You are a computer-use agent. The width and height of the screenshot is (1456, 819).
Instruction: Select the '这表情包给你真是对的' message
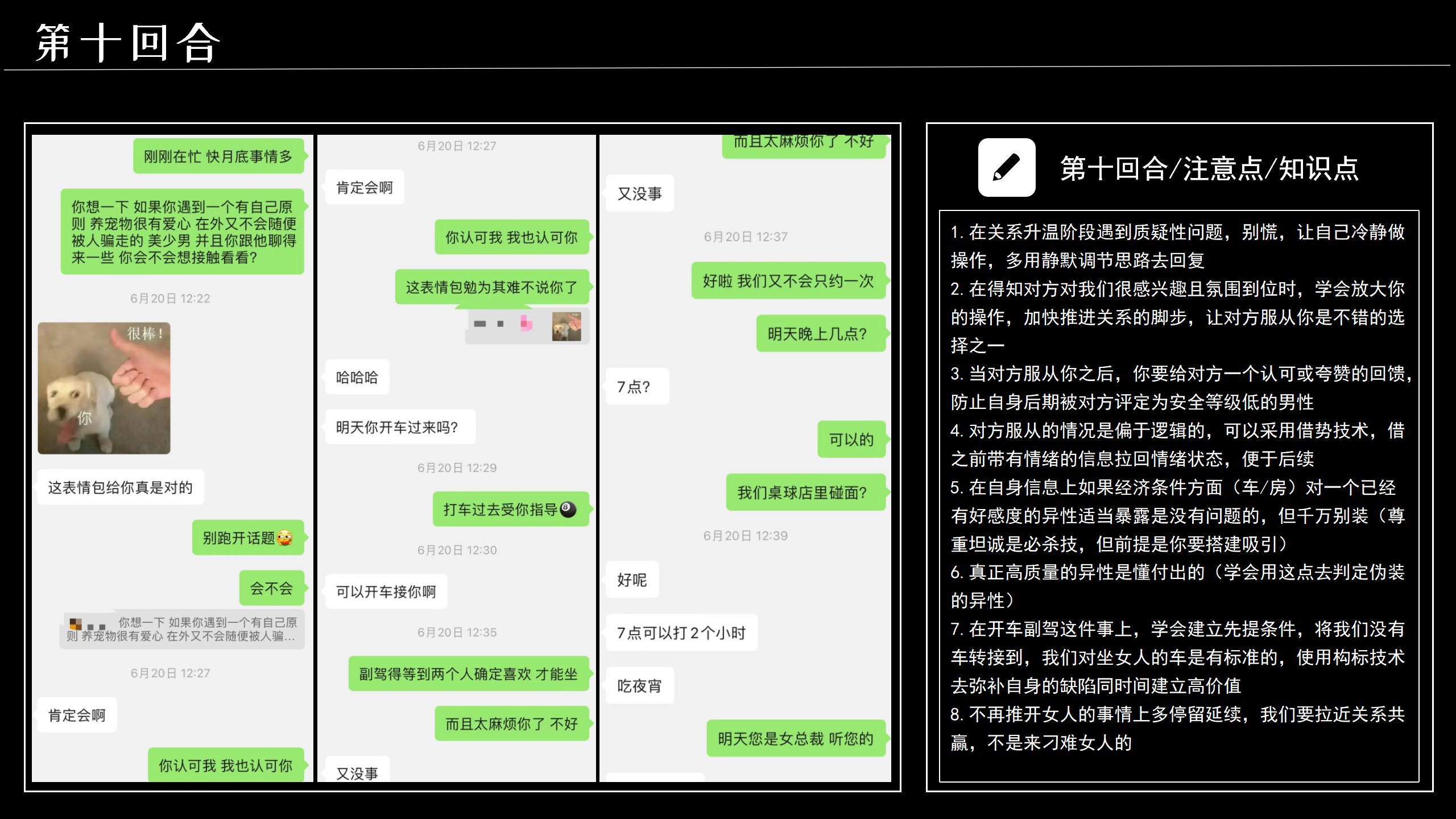(121, 487)
